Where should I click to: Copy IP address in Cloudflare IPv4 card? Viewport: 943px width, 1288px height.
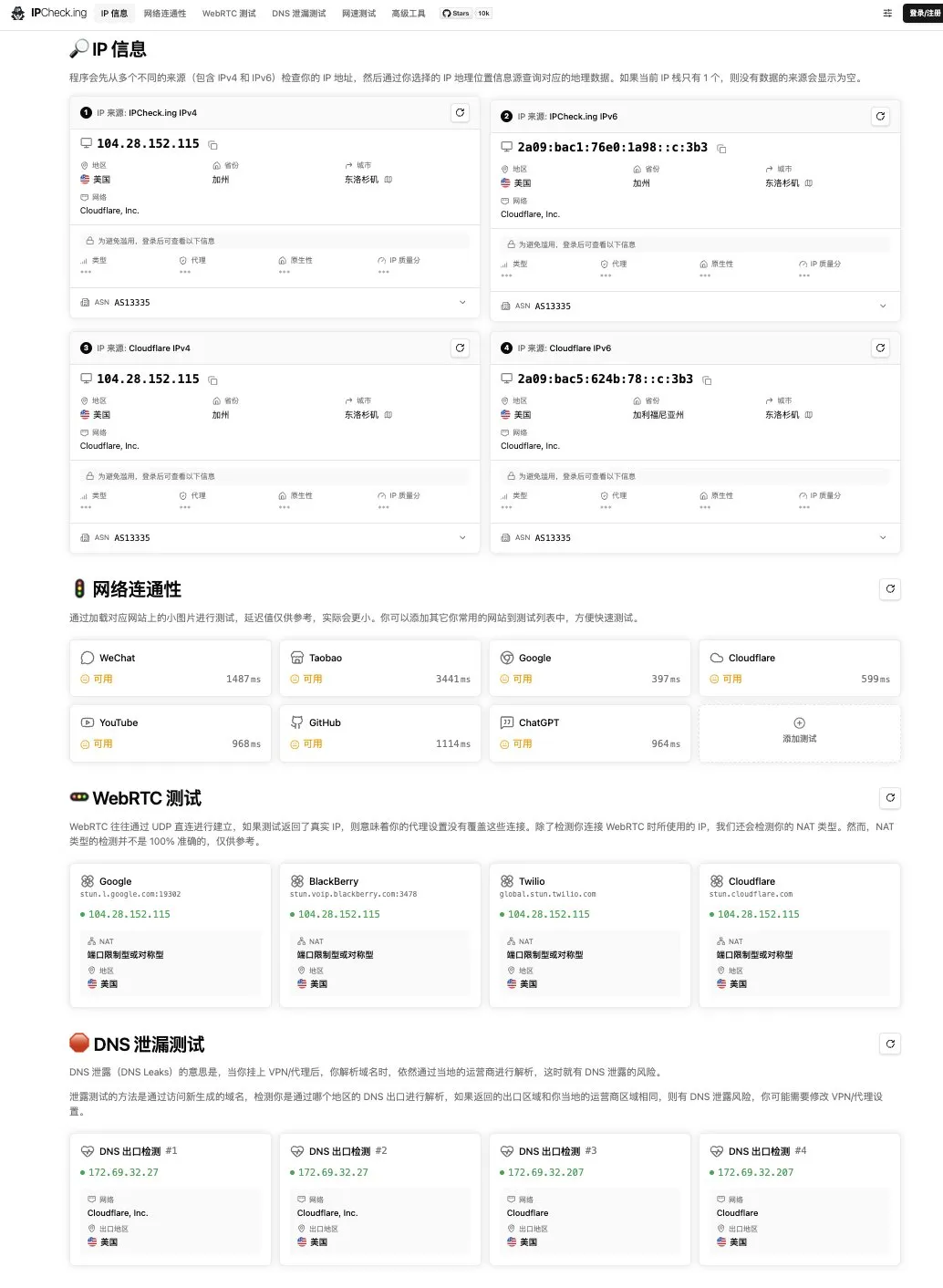click(212, 380)
